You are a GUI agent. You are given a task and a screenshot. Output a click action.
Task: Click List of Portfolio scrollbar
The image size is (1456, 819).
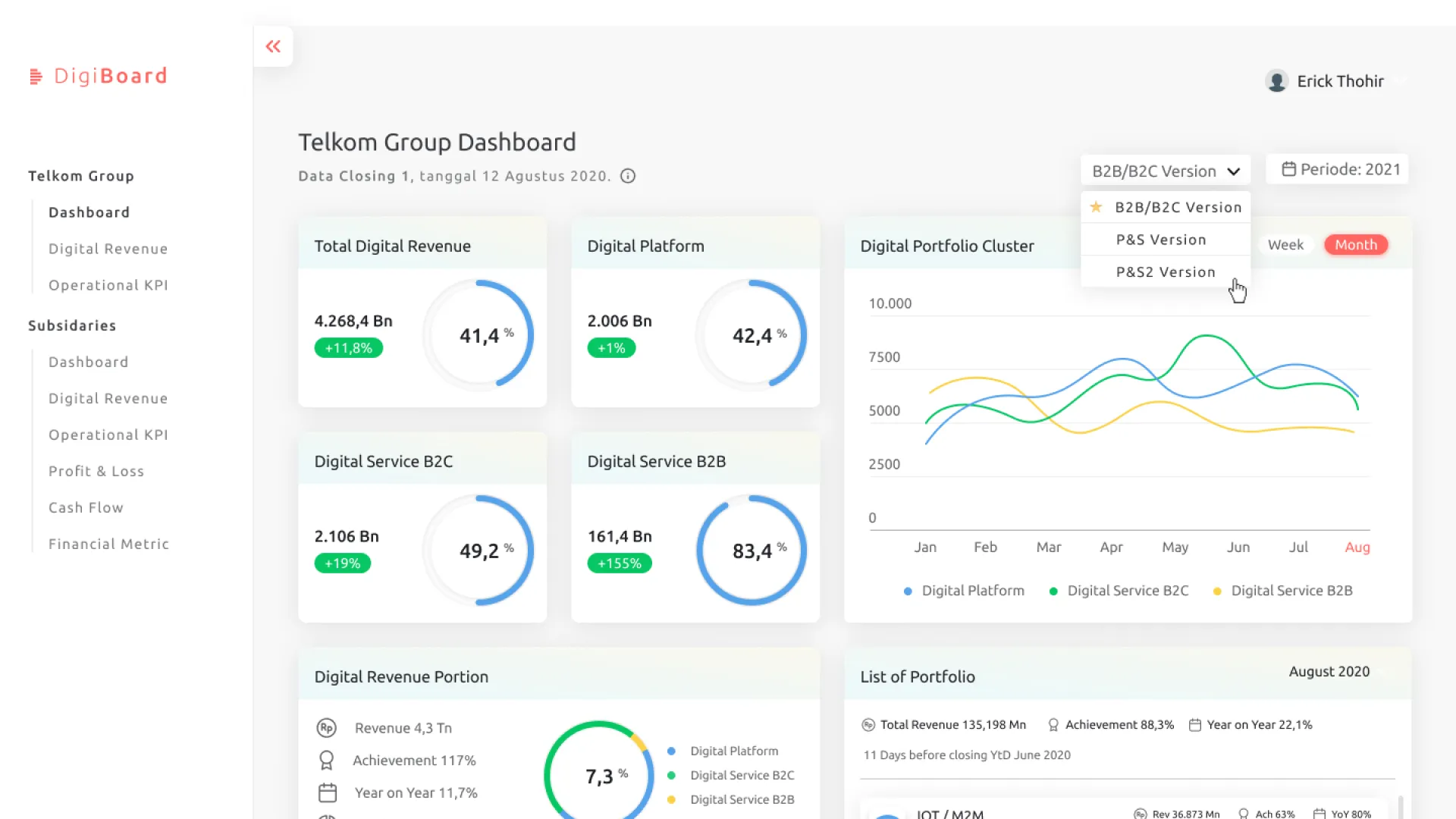1401,807
